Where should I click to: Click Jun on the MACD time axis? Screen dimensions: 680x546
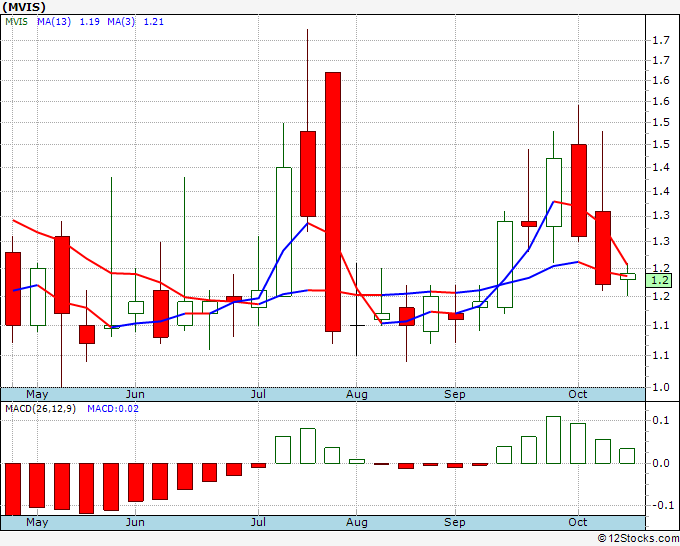tap(135, 522)
